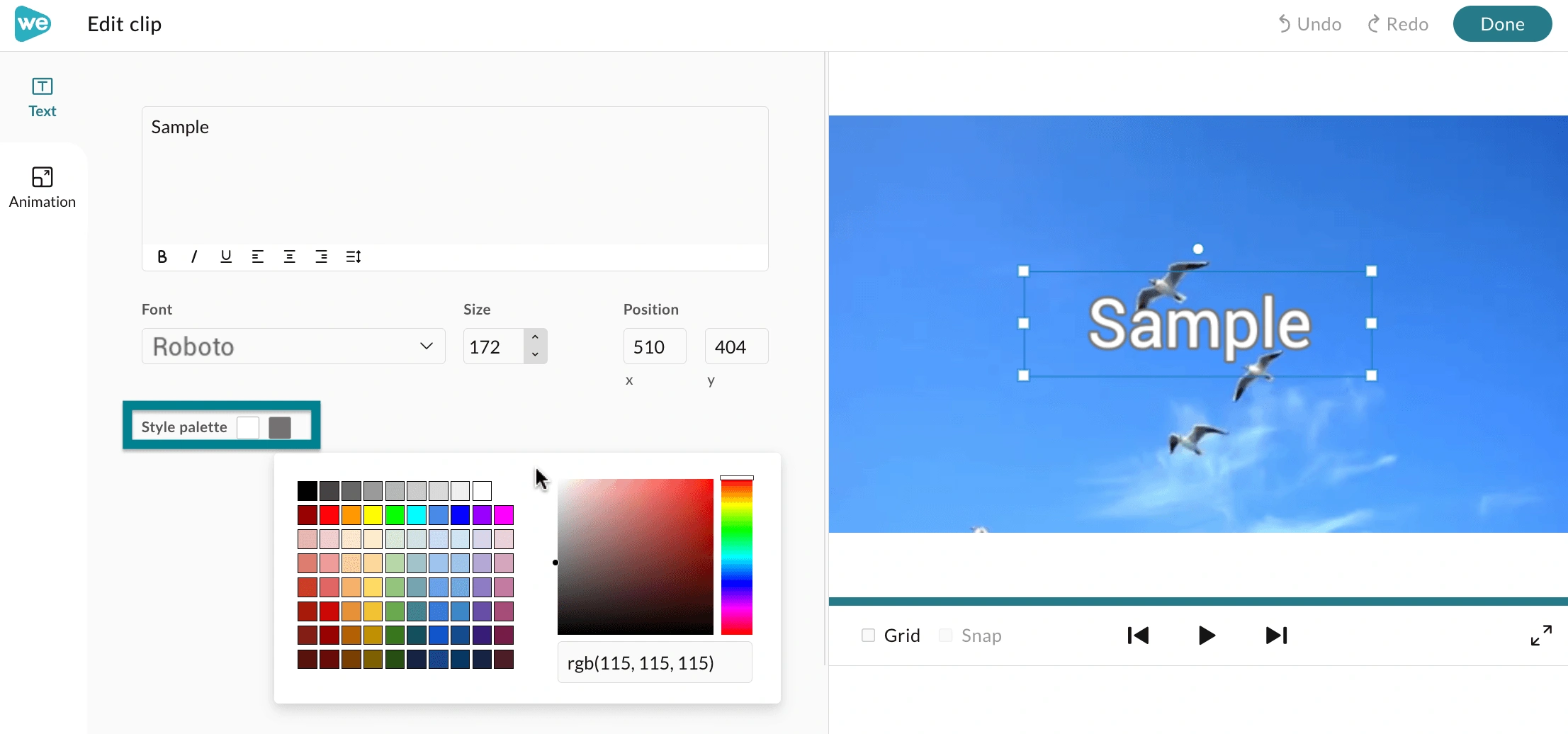Toggle underline formatting
The image size is (1568, 734).
226,256
